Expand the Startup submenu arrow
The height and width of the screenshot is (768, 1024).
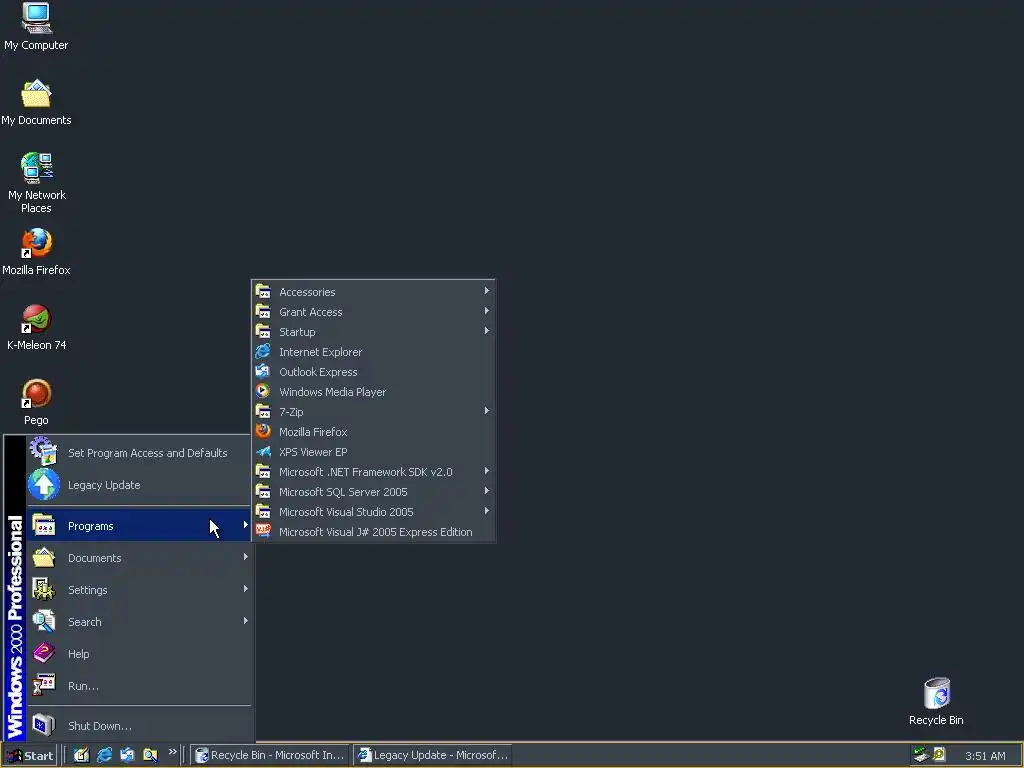point(487,331)
